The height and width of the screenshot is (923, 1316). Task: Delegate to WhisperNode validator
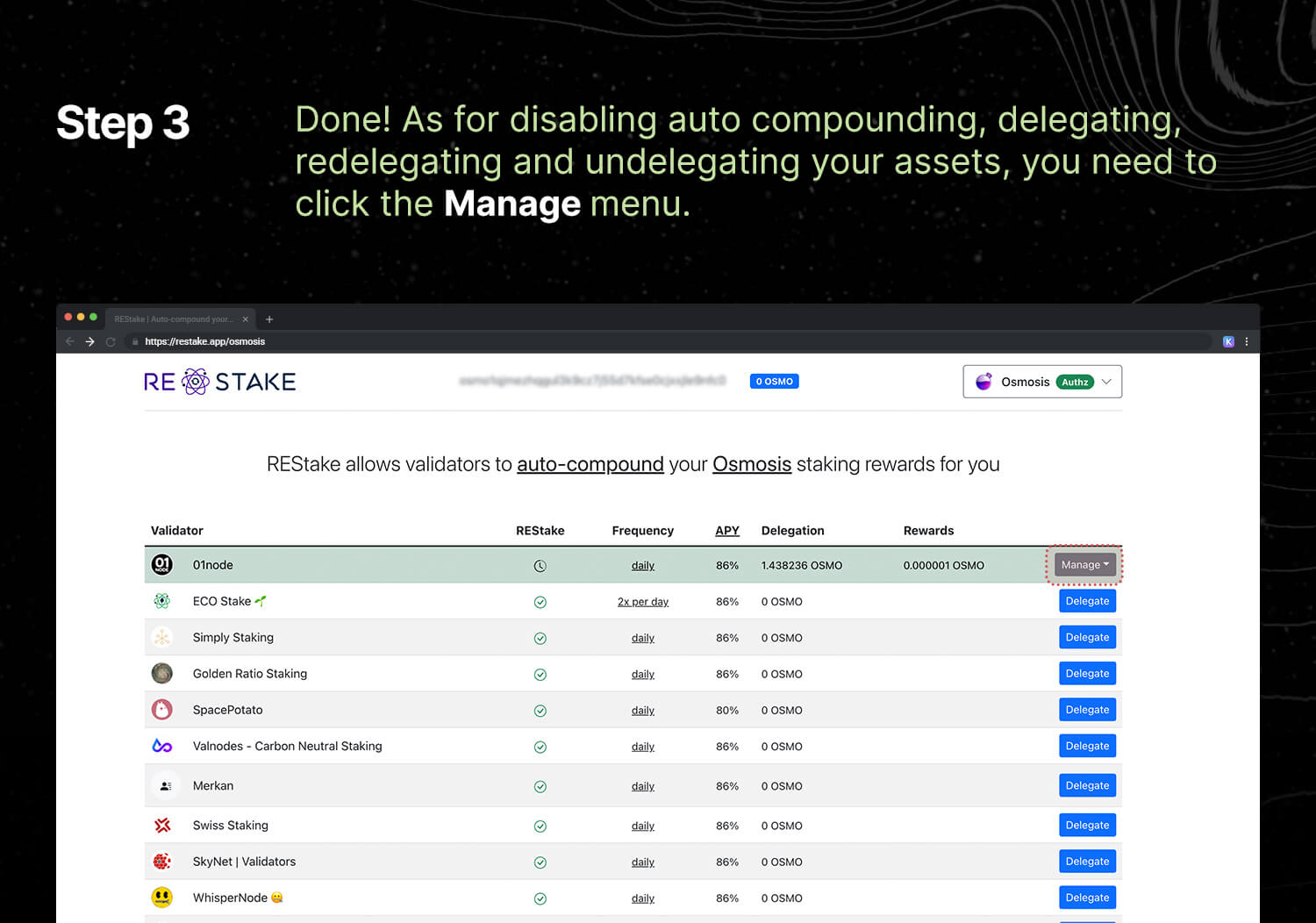point(1087,898)
